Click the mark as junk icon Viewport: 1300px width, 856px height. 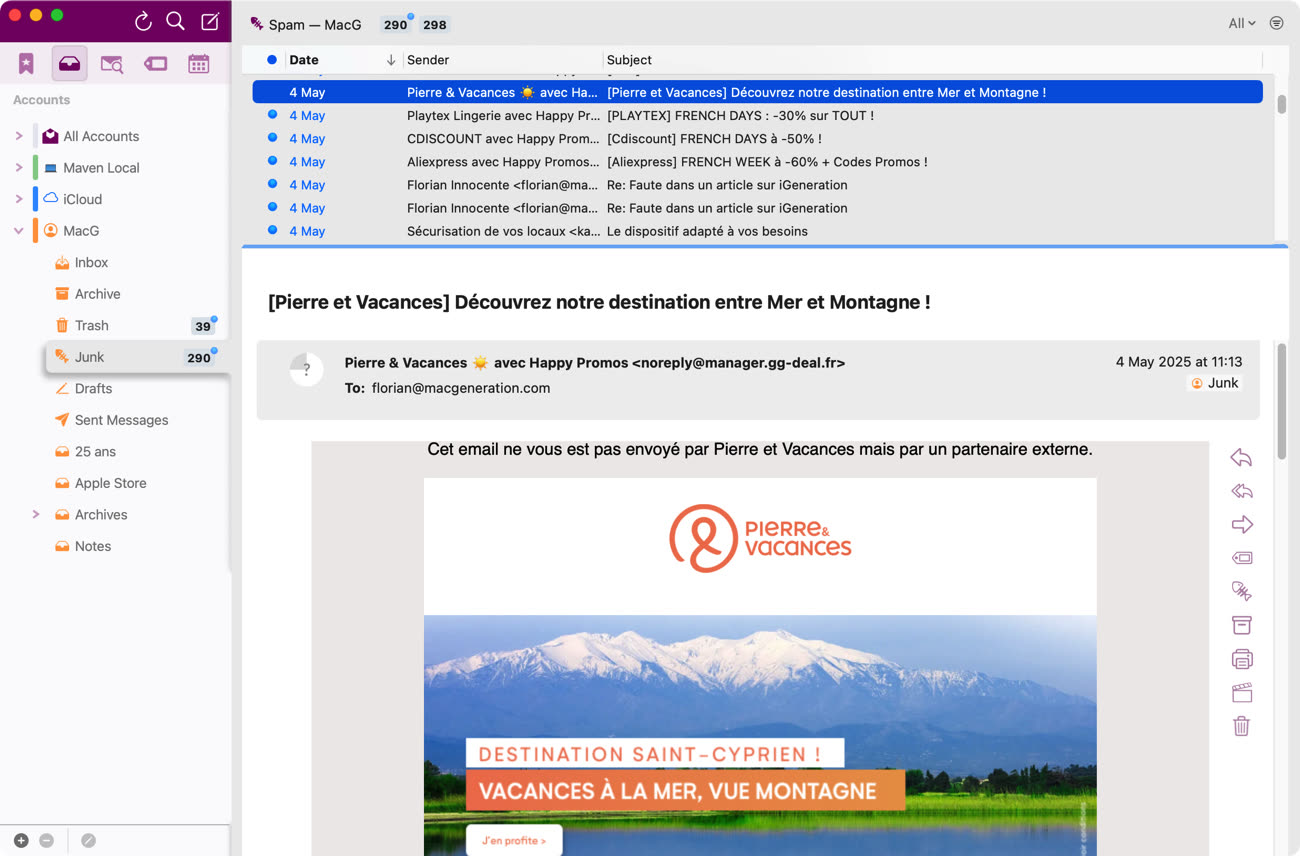(x=1241, y=592)
